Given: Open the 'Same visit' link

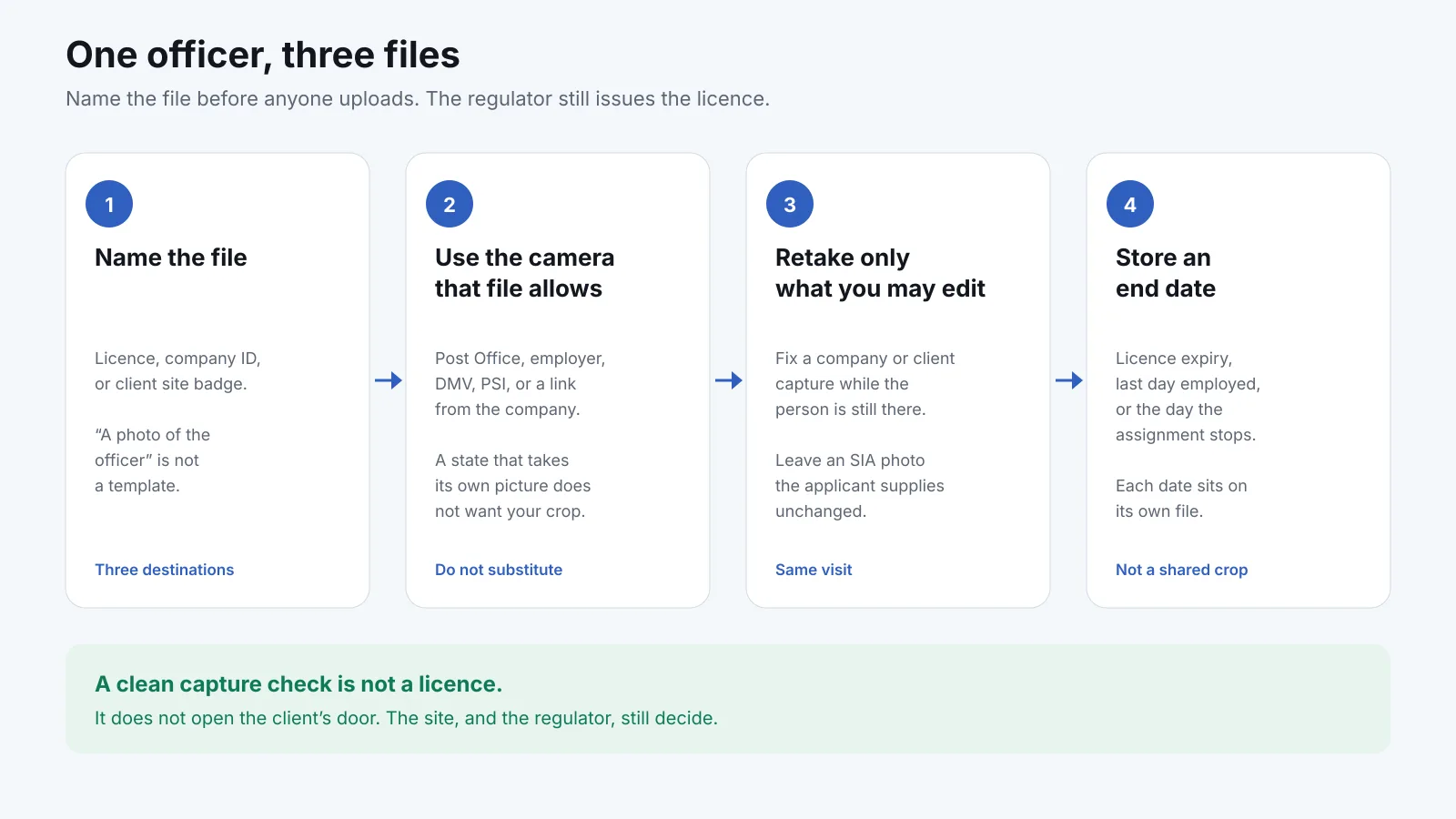Looking at the screenshot, I should [x=814, y=570].
